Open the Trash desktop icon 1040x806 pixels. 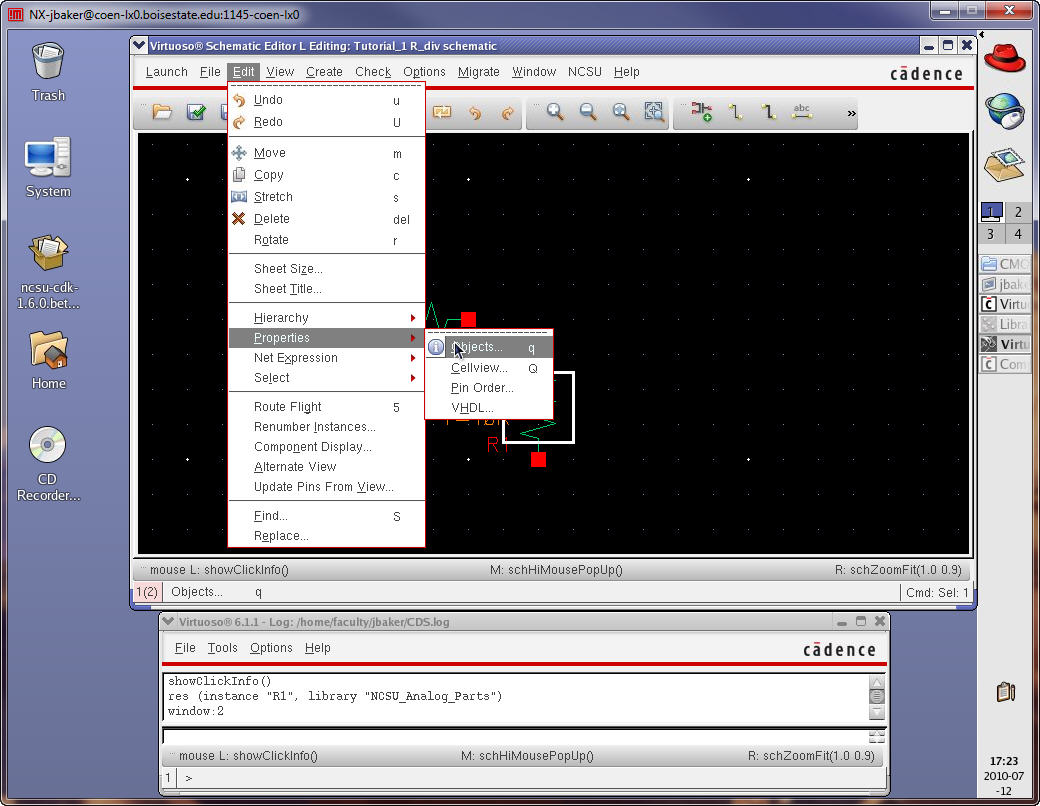coord(47,70)
